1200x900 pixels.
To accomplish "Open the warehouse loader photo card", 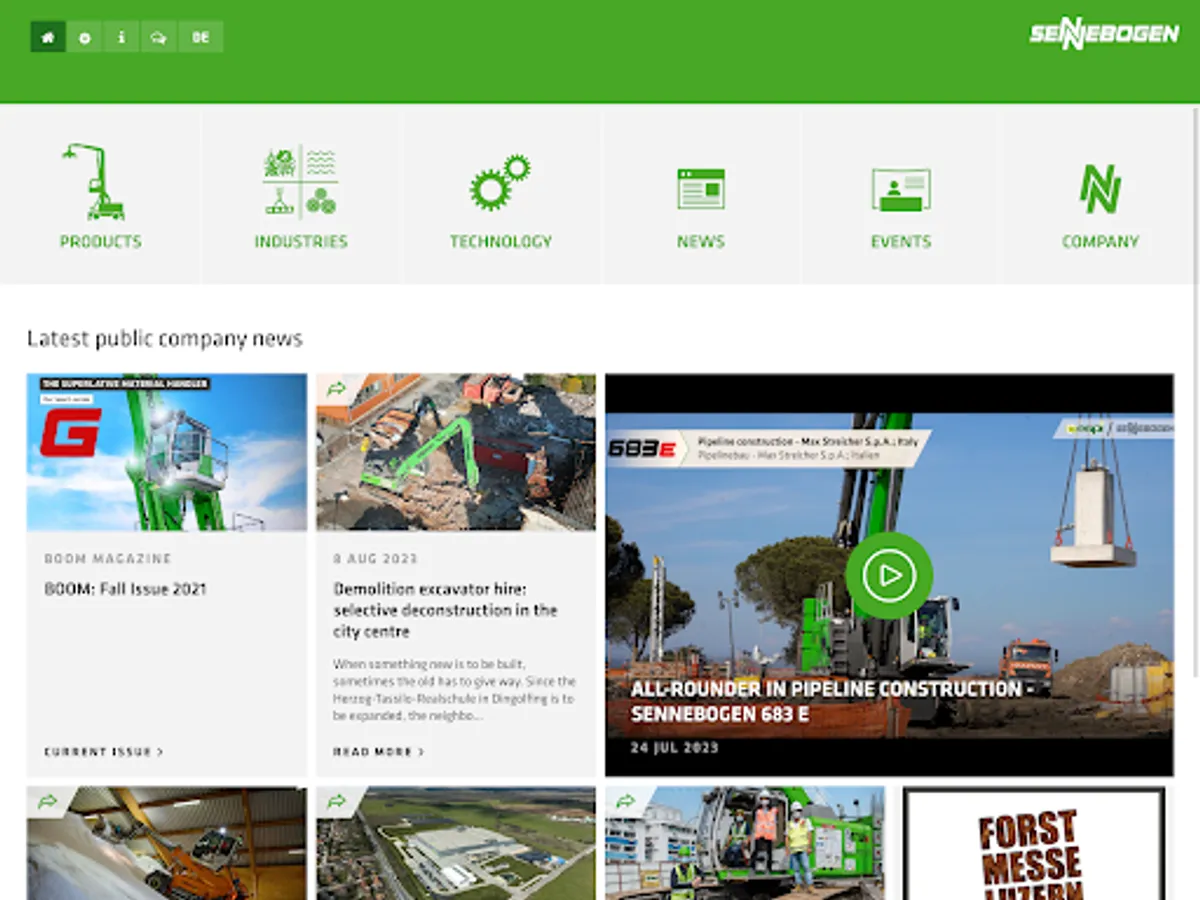I will coord(167,843).
